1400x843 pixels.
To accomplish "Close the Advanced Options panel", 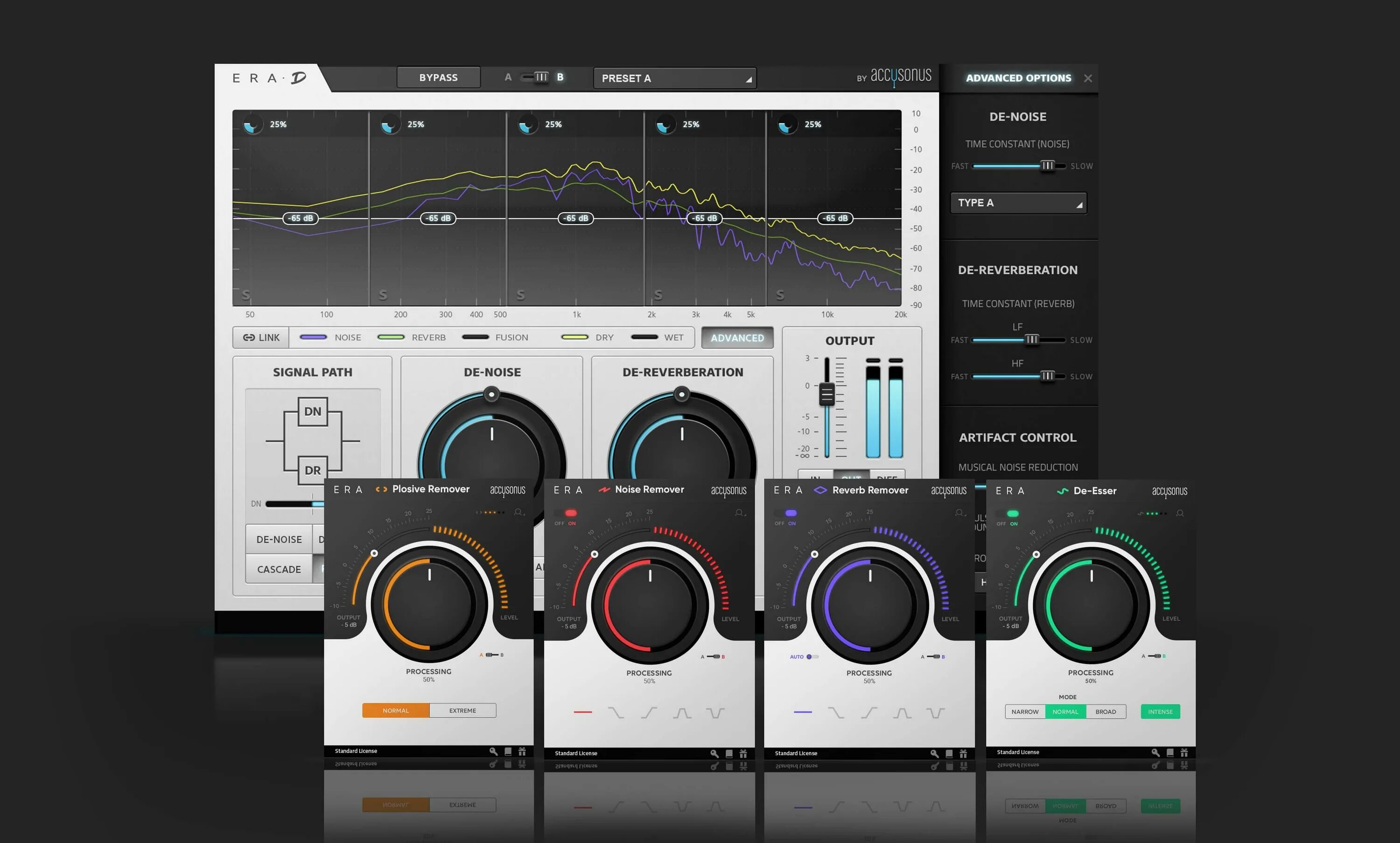I will click(1087, 78).
